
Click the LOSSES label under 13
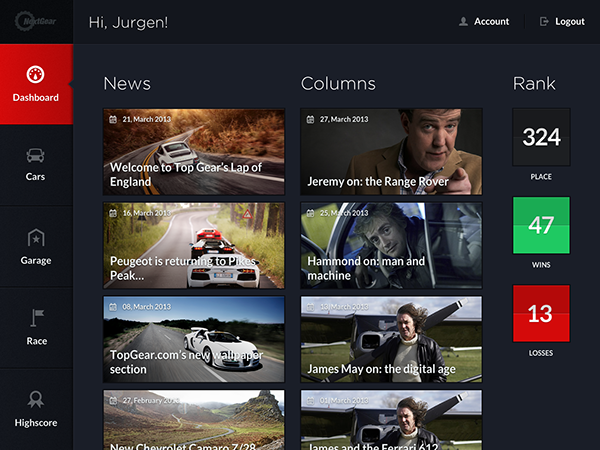point(541,353)
